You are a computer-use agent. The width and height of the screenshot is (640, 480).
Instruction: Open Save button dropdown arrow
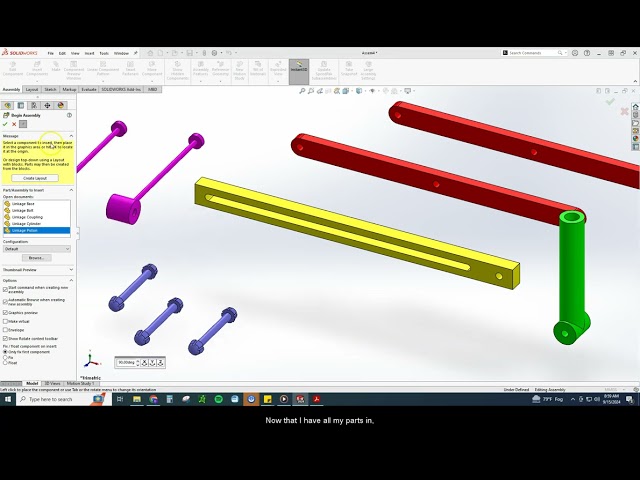tap(196, 53)
